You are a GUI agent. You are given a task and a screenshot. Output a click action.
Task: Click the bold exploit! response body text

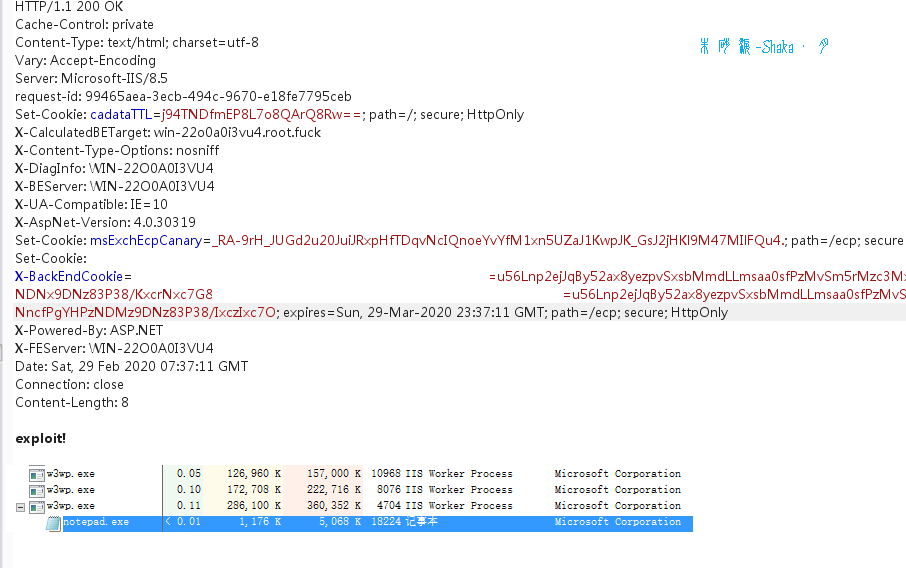[x=40, y=439]
